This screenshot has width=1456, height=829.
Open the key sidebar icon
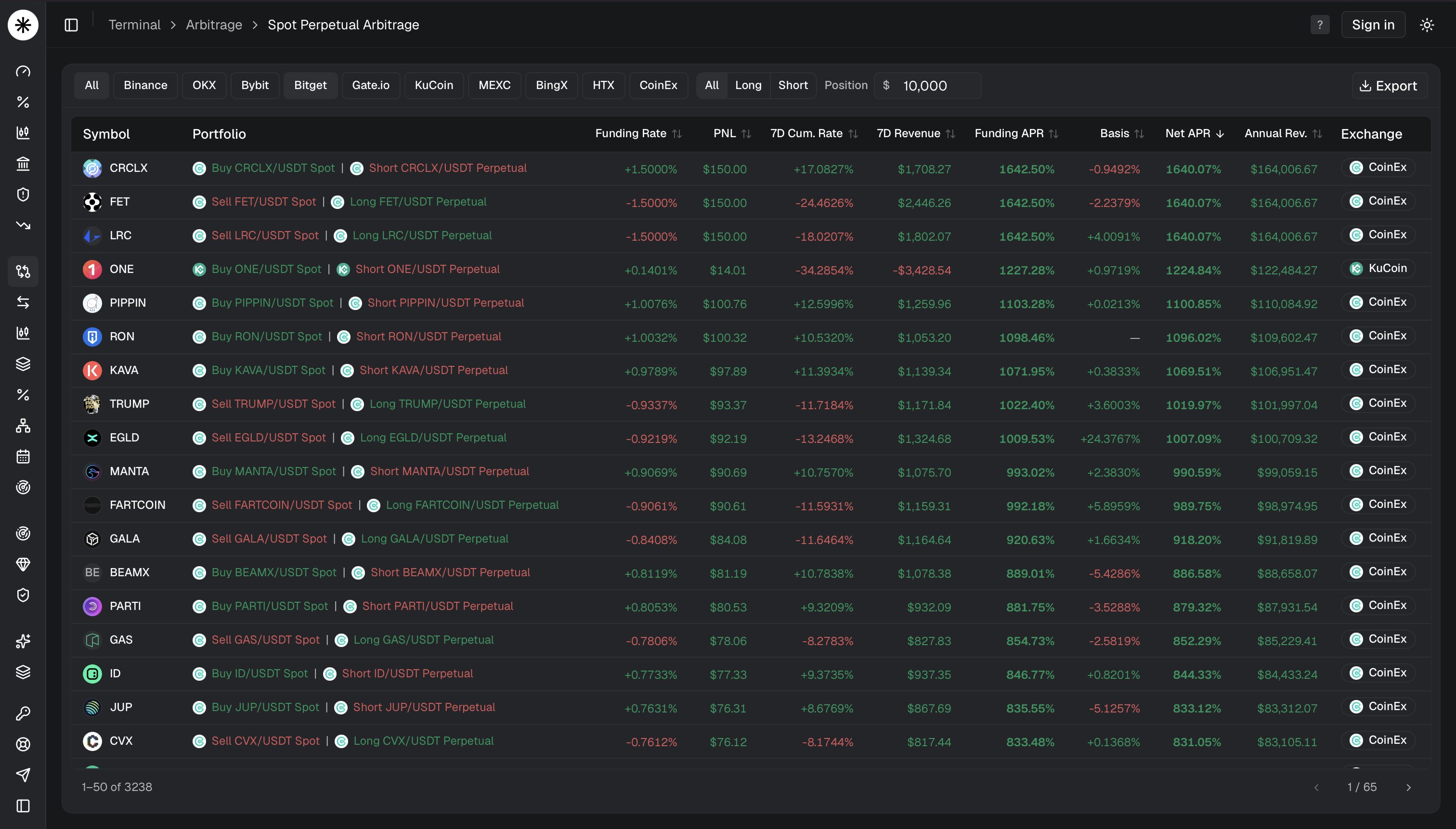pos(23,713)
